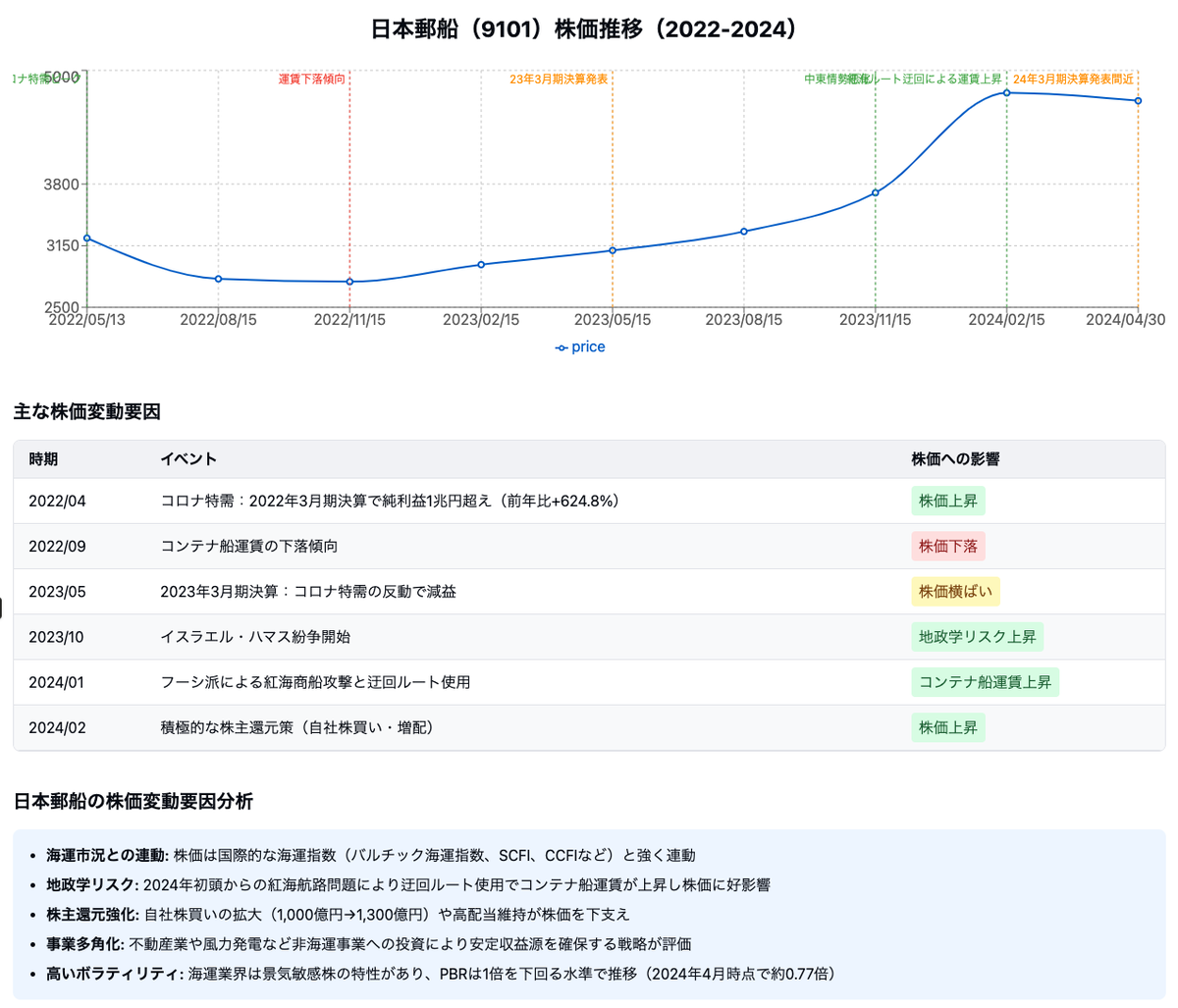Click the 3800 y-axis value
The height and width of the screenshot is (1008, 1178).
(64, 184)
